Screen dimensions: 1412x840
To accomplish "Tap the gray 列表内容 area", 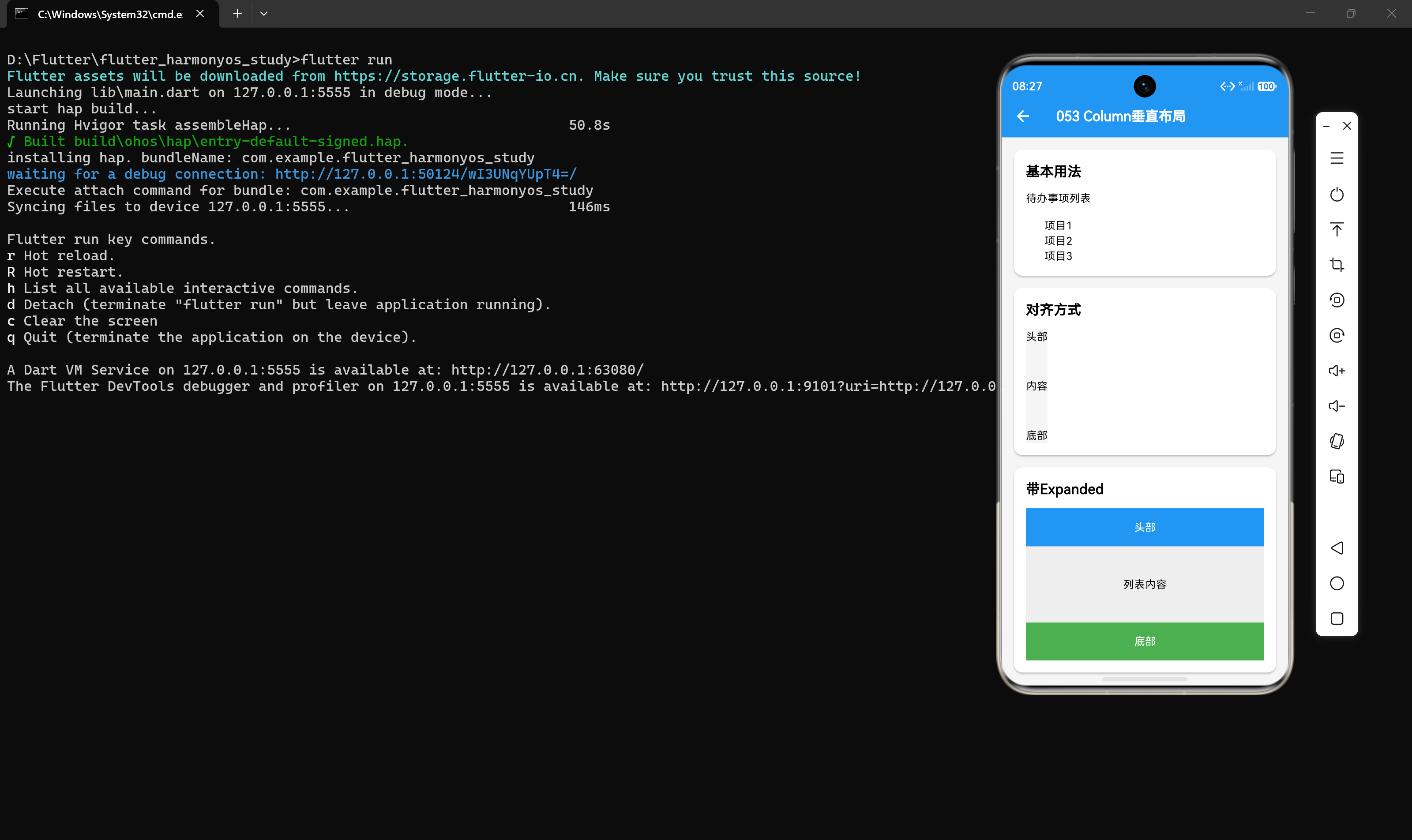I will [1145, 584].
